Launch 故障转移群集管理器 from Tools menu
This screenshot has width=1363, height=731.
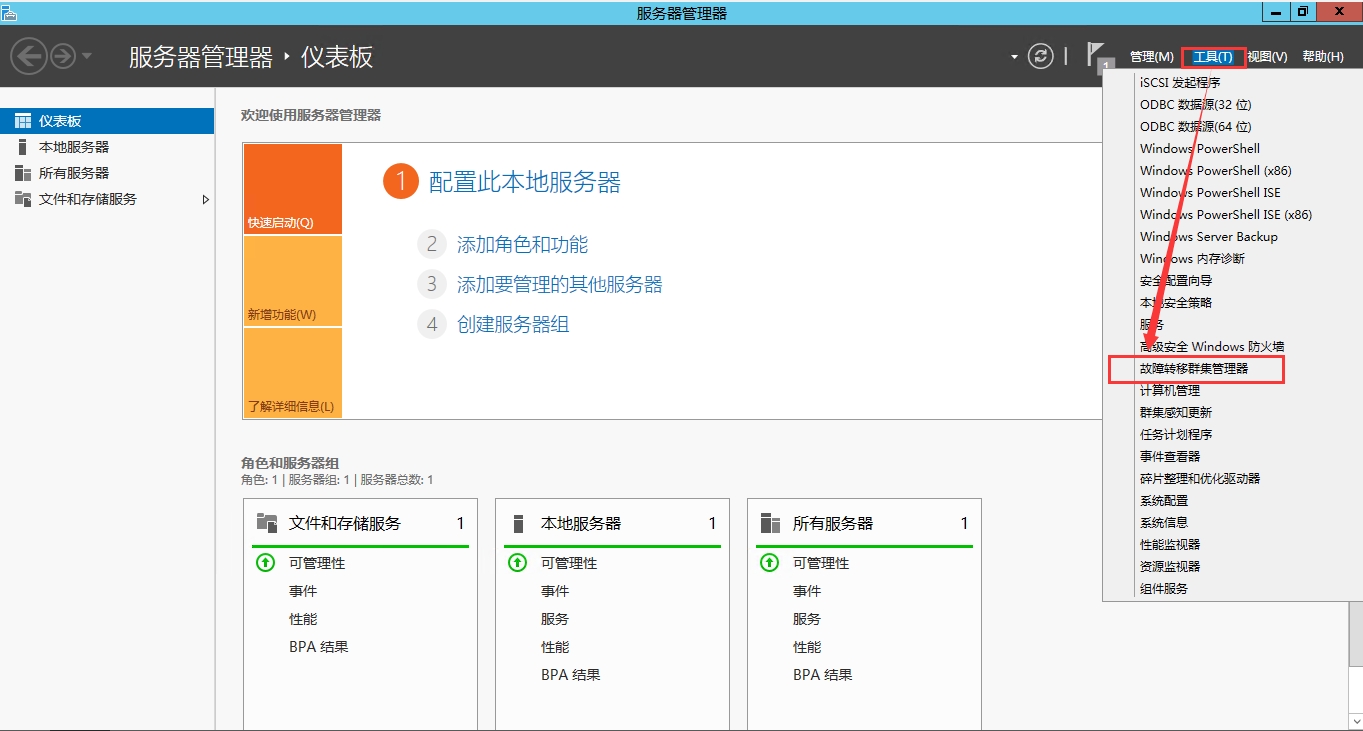(1197, 369)
